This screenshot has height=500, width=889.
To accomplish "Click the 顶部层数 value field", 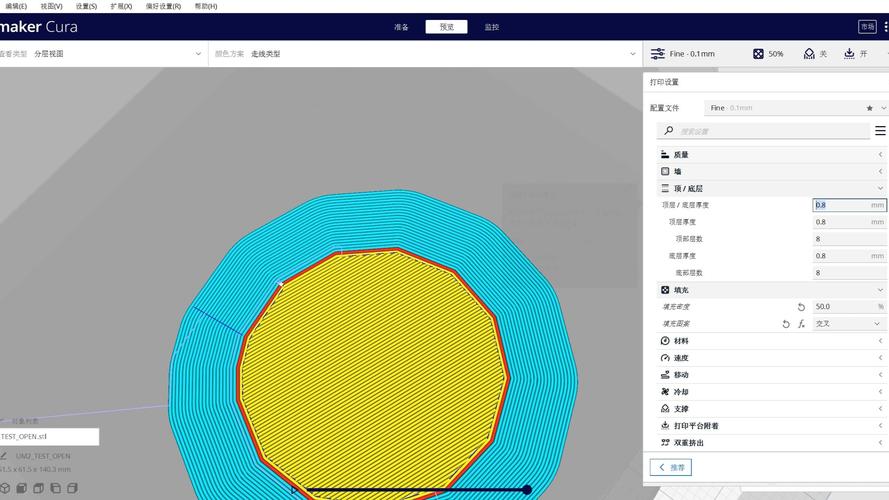I will coord(849,239).
